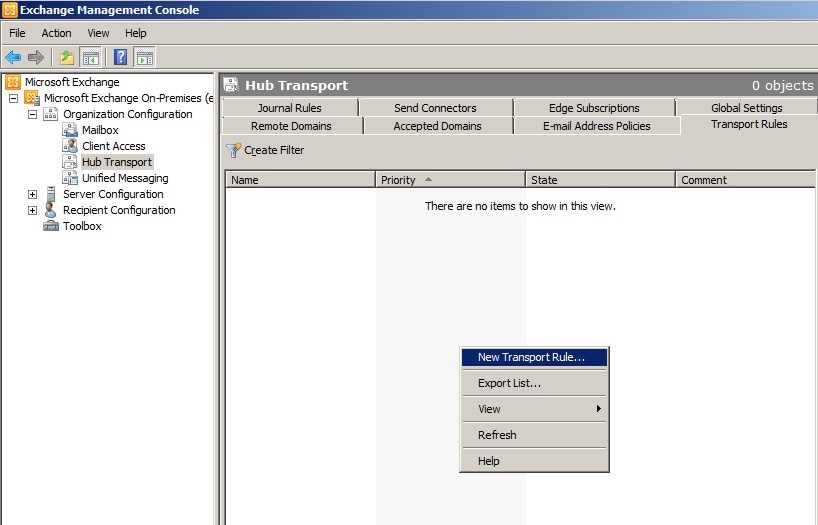Select Microsoft Exchange On-Premises tree item

pos(128,98)
